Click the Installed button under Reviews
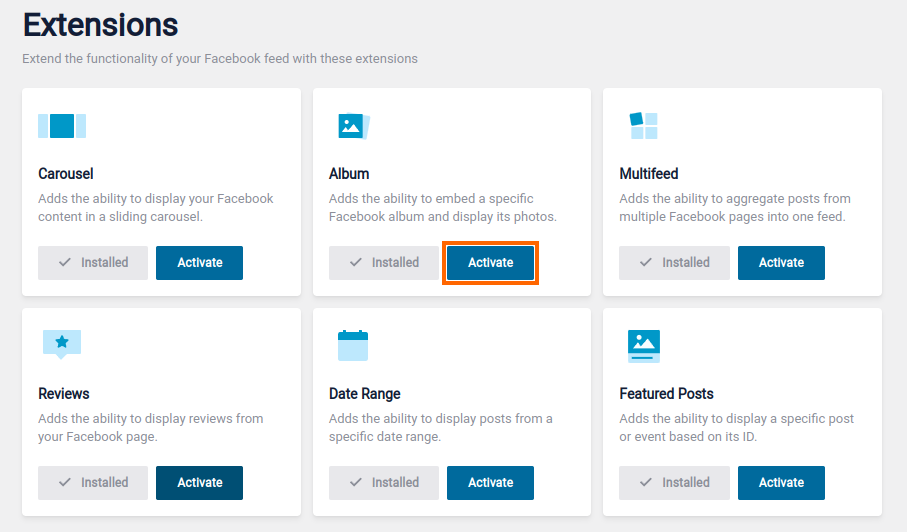 pyautogui.click(x=93, y=483)
